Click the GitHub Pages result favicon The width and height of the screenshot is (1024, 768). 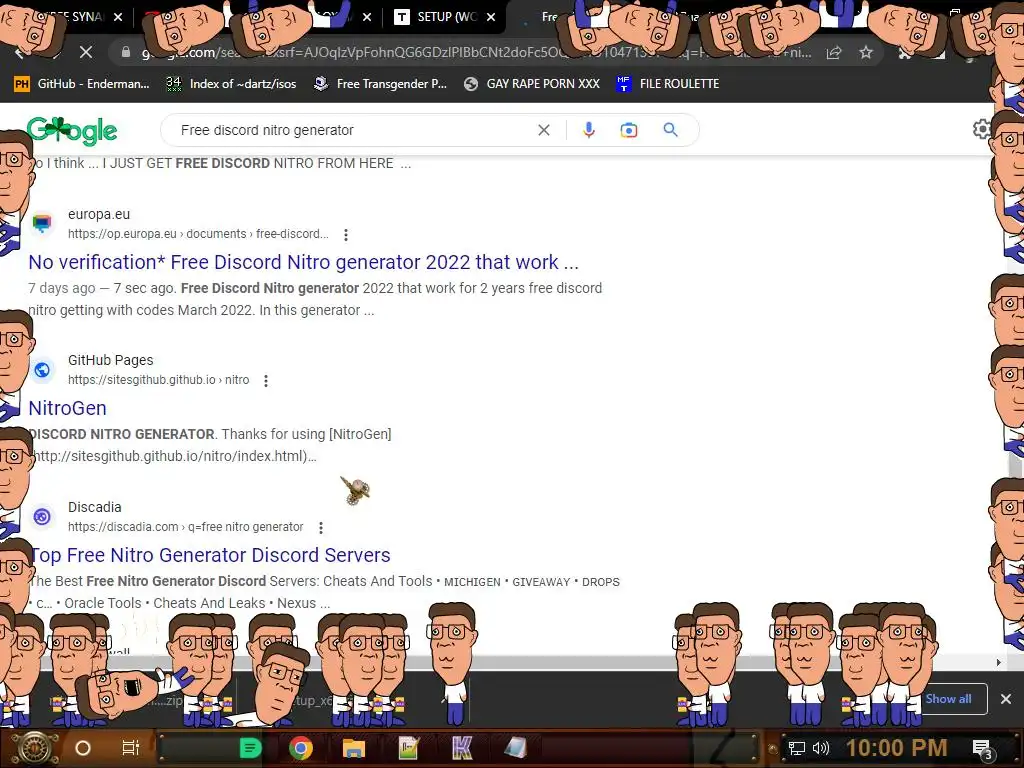point(42,370)
